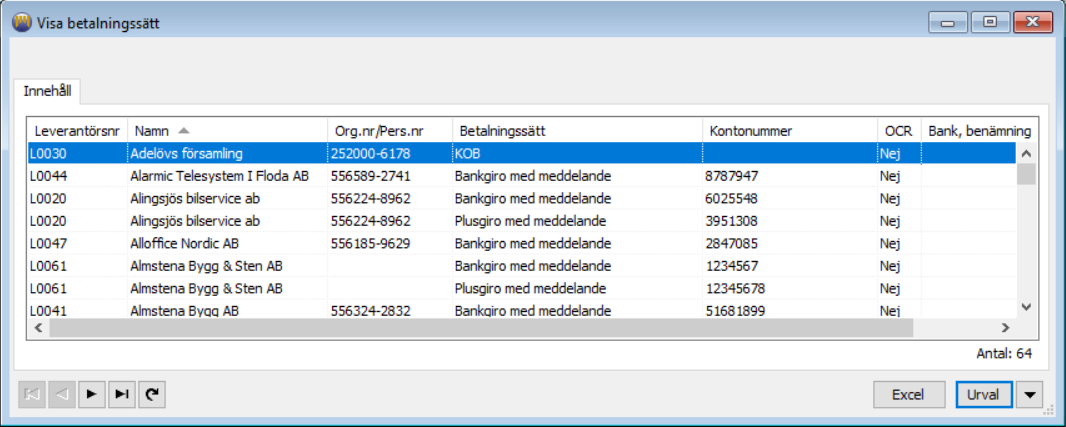Viewport: 1066px width, 427px height.
Task: Click org number 556589-2741
Action: 371,177
